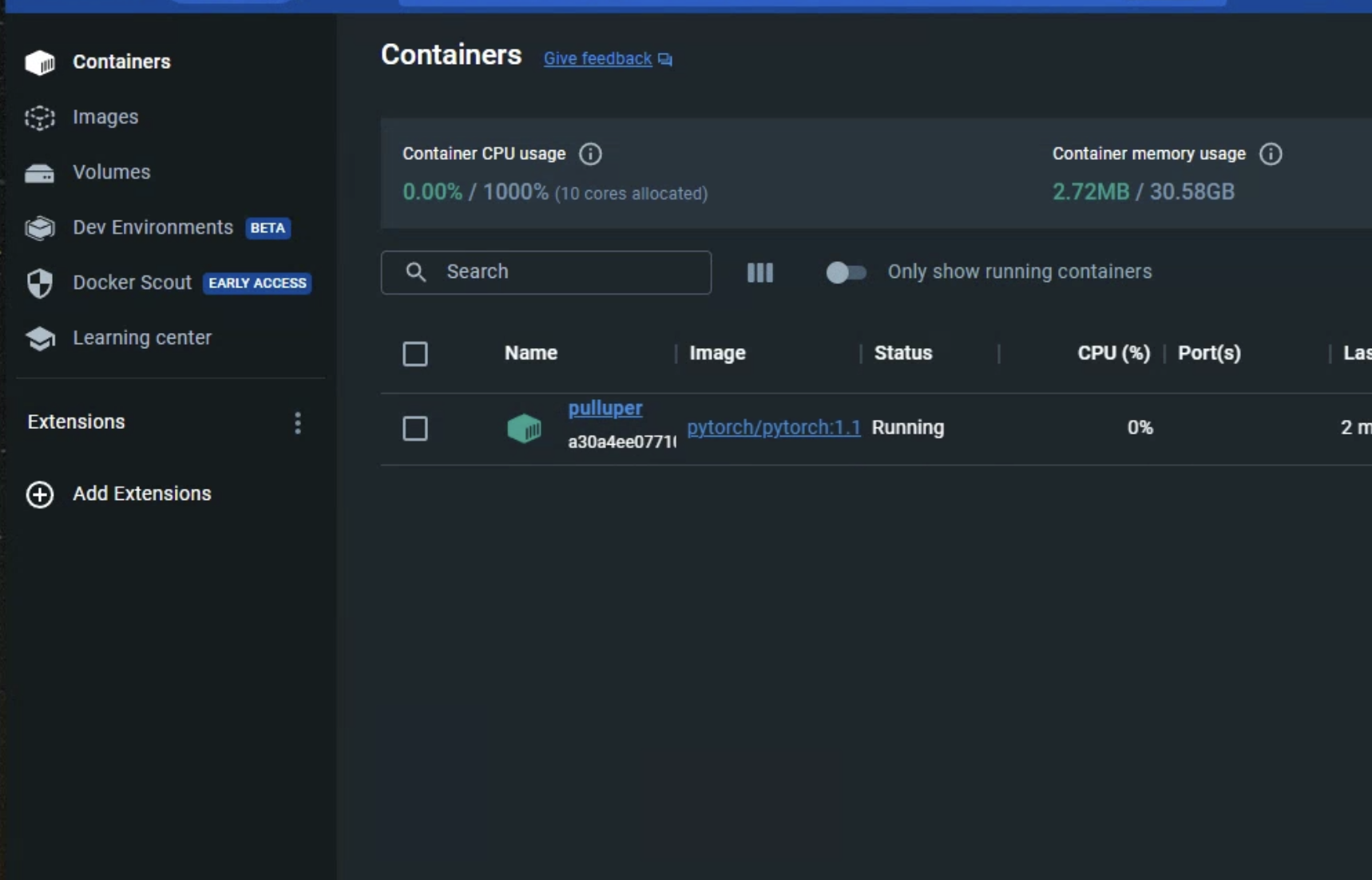Screen dimensions: 1372x880
Task: Open the Containers sidebar section
Action: pyautogui.click(x=121, y=61)
